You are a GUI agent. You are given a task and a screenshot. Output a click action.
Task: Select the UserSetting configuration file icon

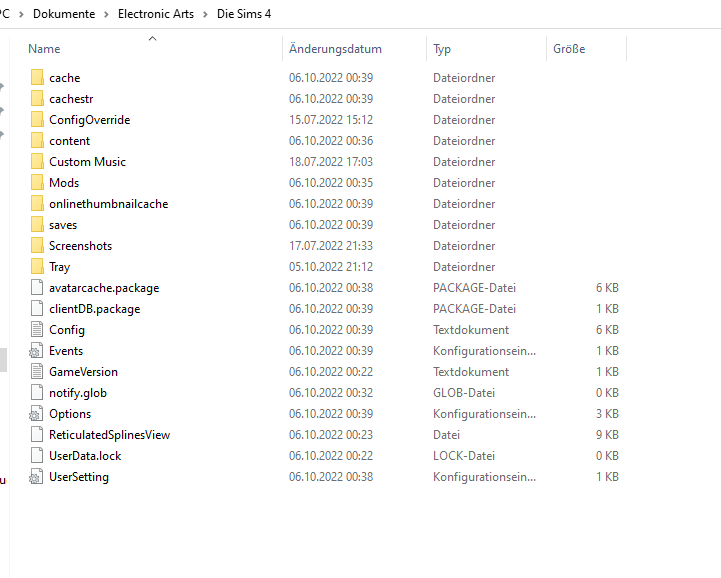(36, 477)
